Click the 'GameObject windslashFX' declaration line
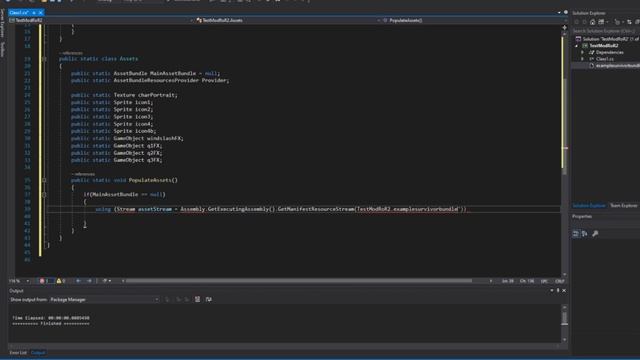The height and width of the screenshot is (360, 640). tap(127, 138)
